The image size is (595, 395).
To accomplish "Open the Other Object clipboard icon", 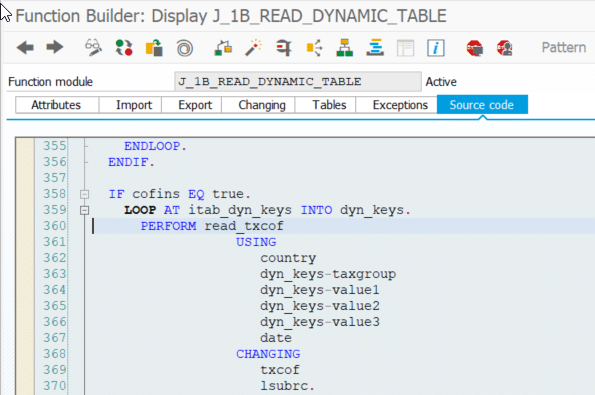I will 154,48.
